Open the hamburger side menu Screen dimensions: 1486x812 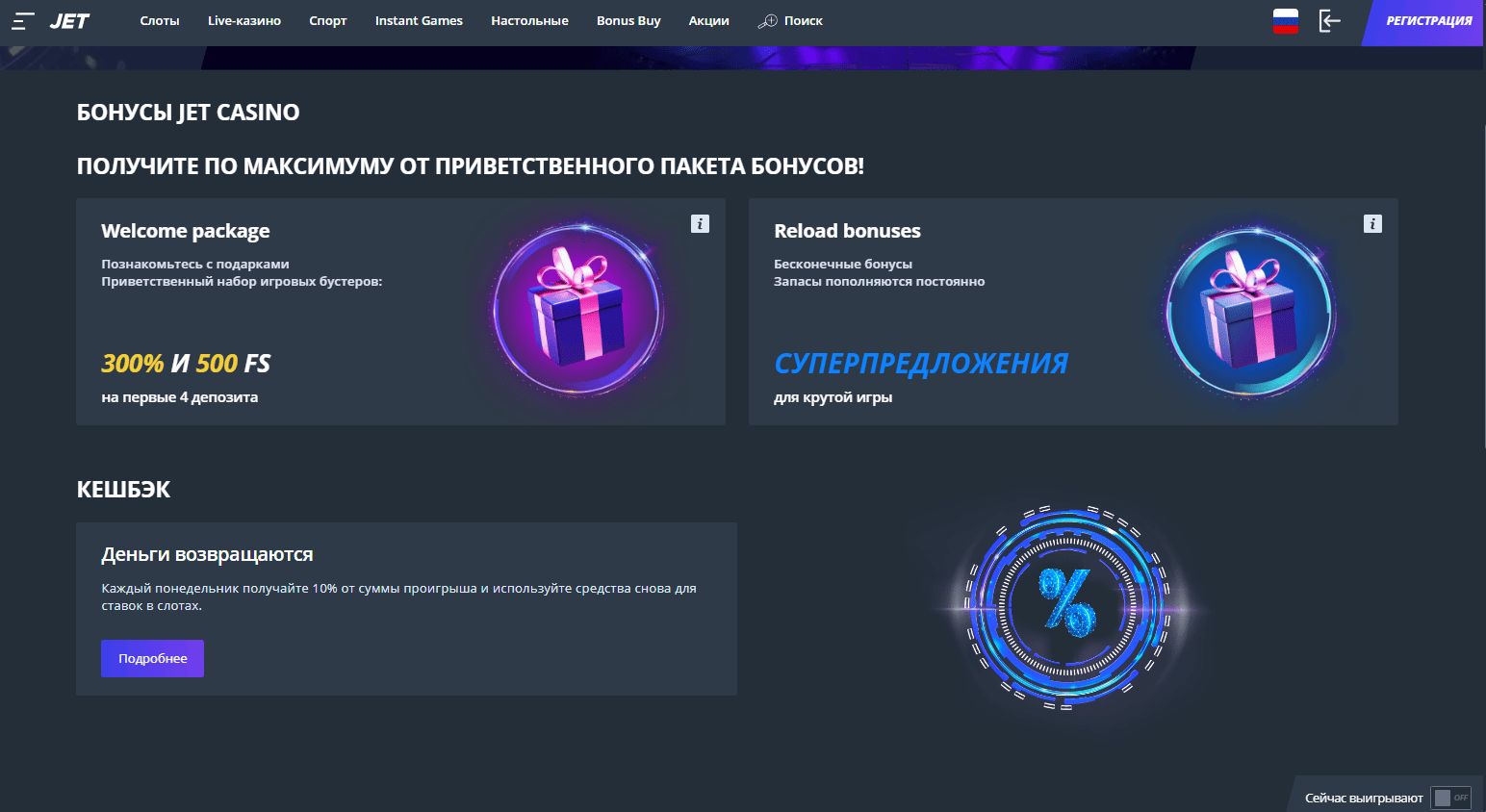coord(23,20)
